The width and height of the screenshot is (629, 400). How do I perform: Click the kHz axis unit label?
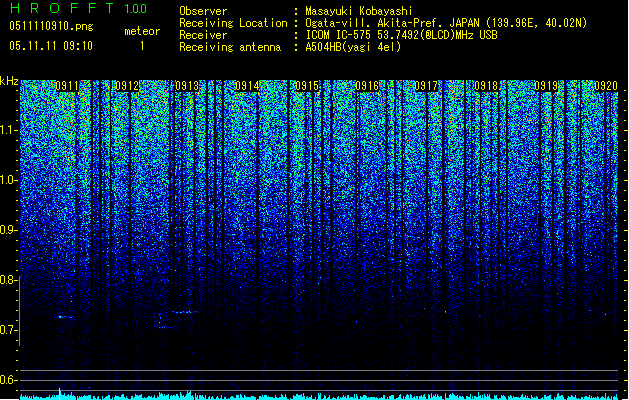tap(9, 81)
